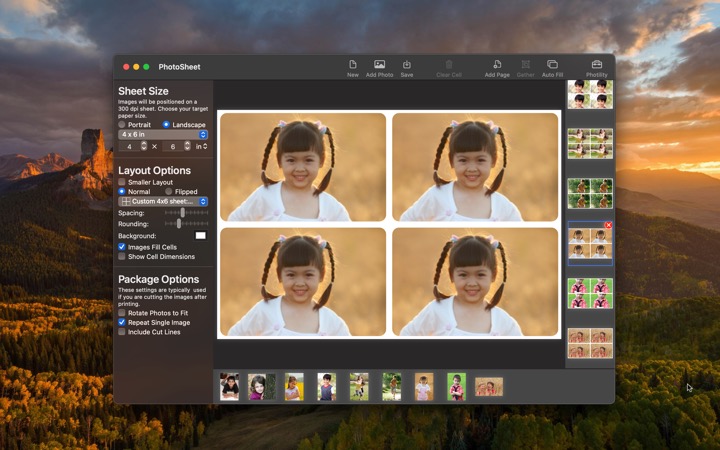Screen dimensions: 720x450
Task: Open the Photility toolbox icon
Action: pyautogui.click(x=596, y=64)
